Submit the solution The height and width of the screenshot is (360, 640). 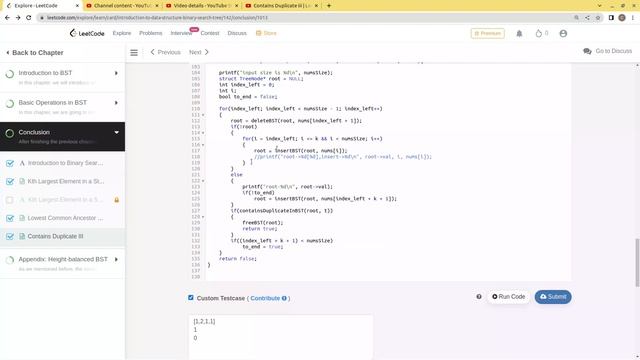click(x=553, y=297)
